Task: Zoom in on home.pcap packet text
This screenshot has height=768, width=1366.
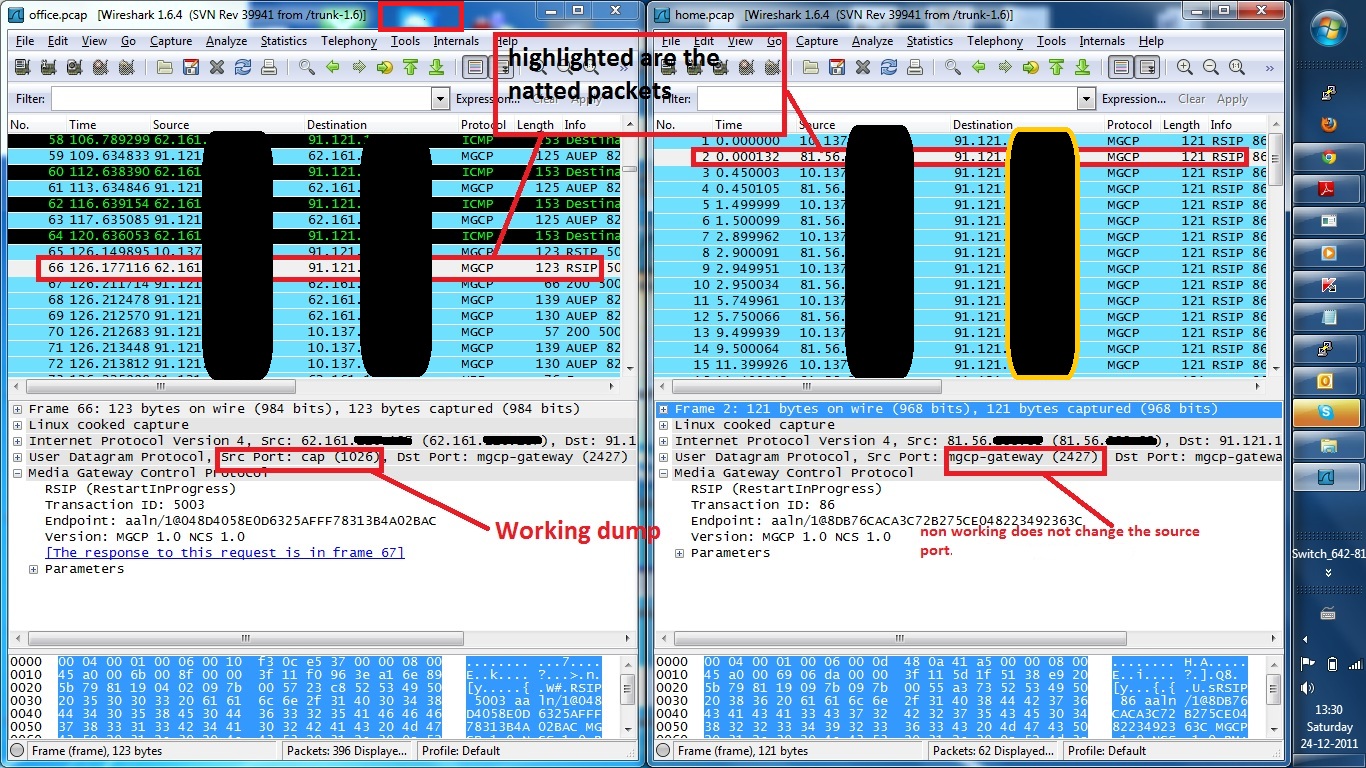Action: (x=1185, y=67)
